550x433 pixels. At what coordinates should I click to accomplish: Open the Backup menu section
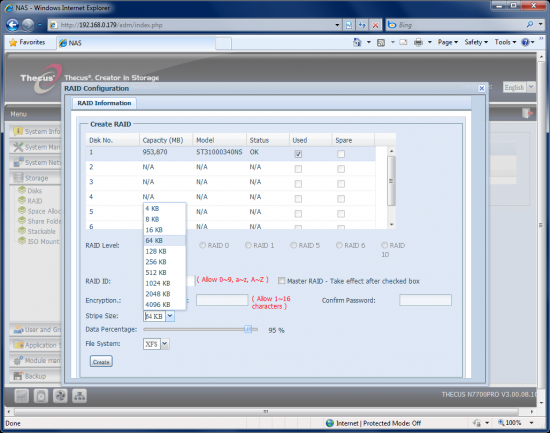pyautogui.click(x=35, y=376)
